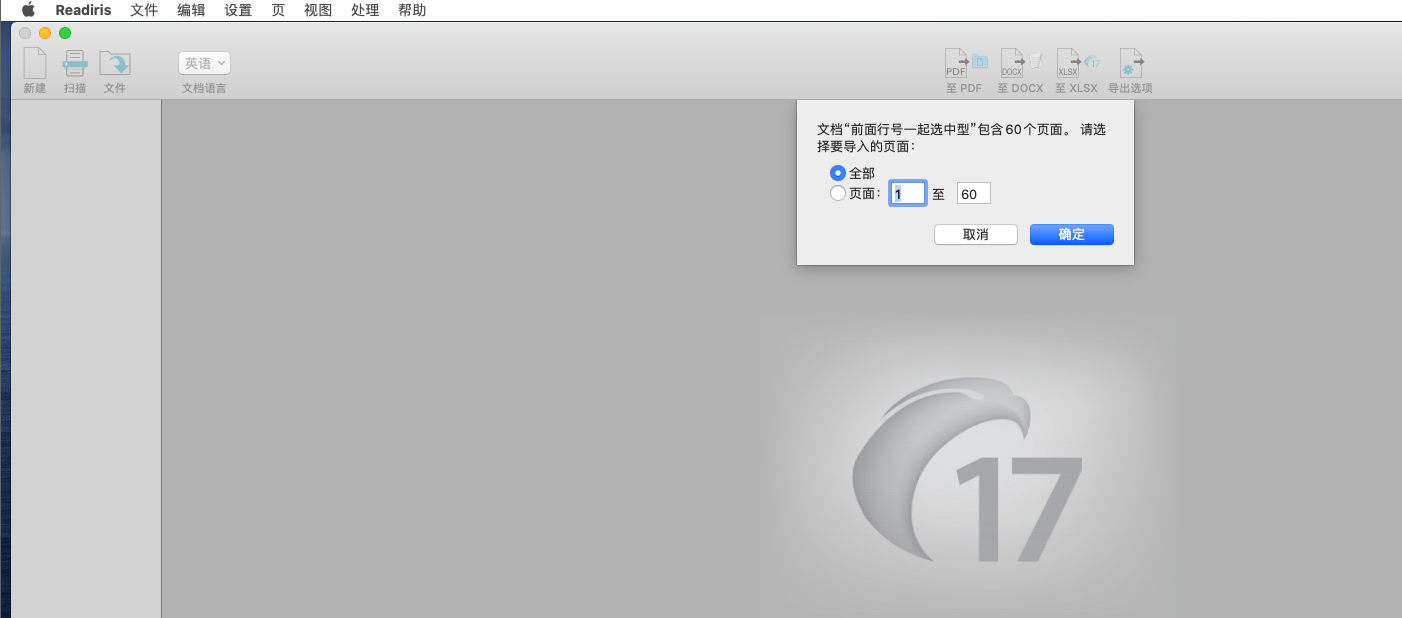Screen dimensions: 1402x618
Task: Select the 页面 range radio button
Action: 838,194
